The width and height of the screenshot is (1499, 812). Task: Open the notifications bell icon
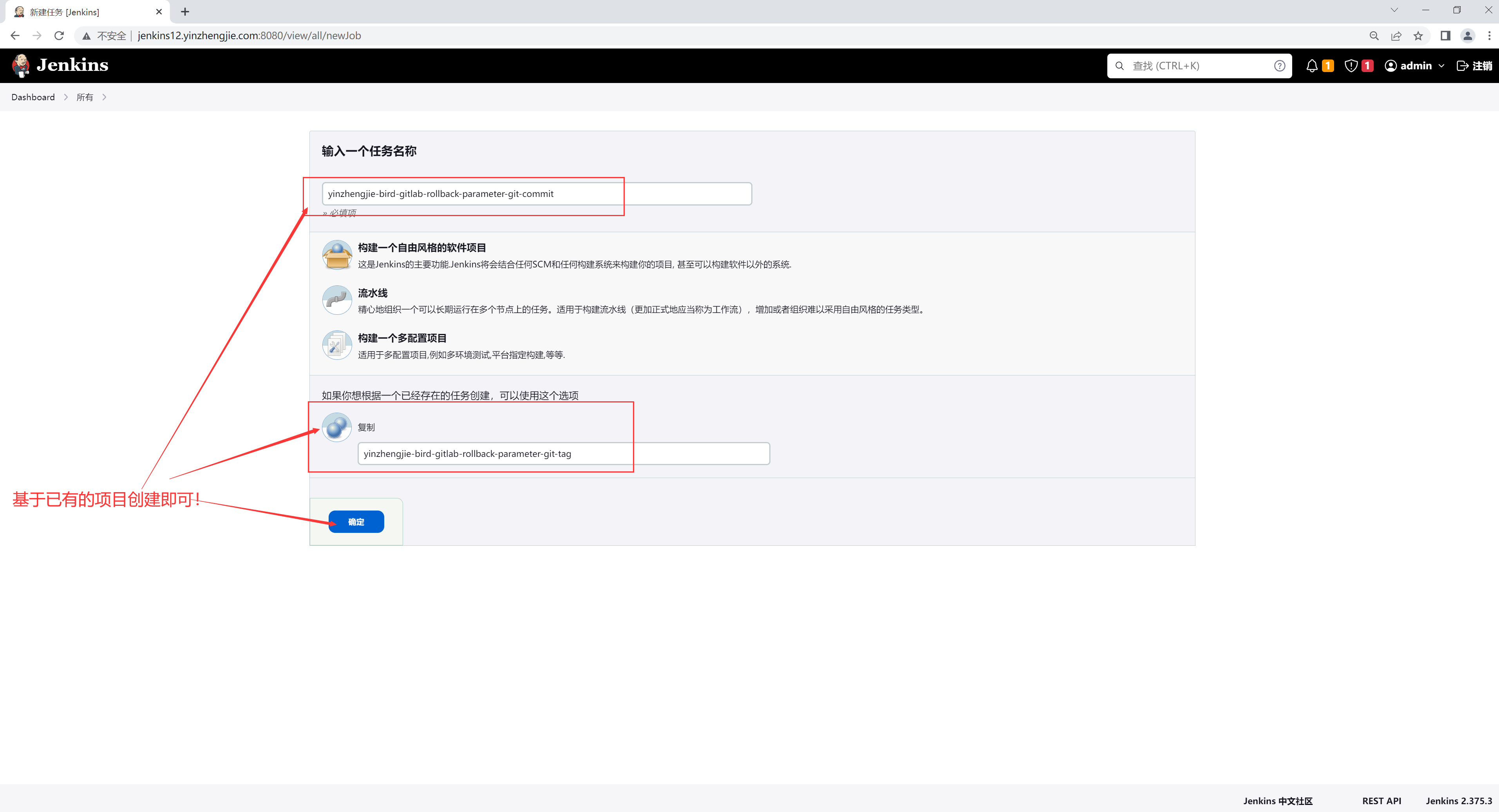coord(1312,66)
